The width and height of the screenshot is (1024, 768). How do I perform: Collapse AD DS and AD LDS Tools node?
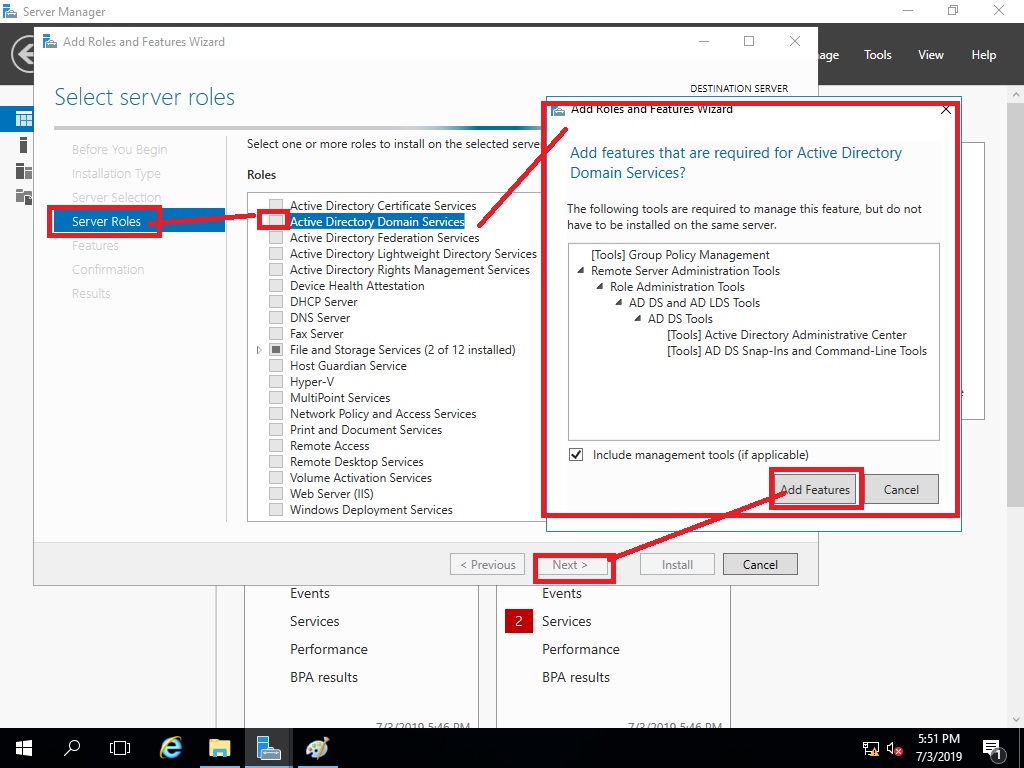[x=618, y=302]
